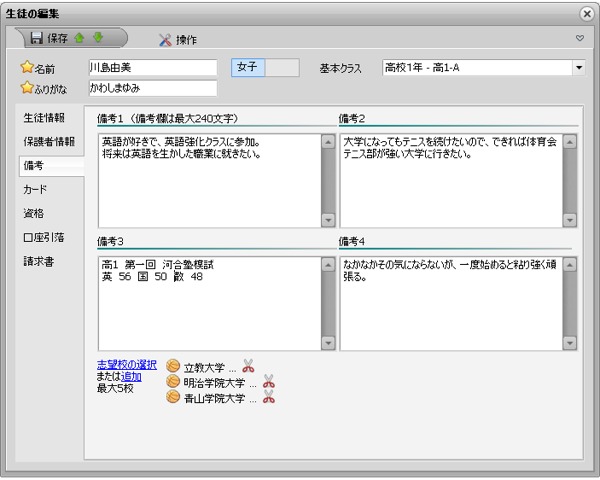The image size is (600, 480).
Task: Click the orange icon beside 青山学院大学
Action: coord(173,398)
